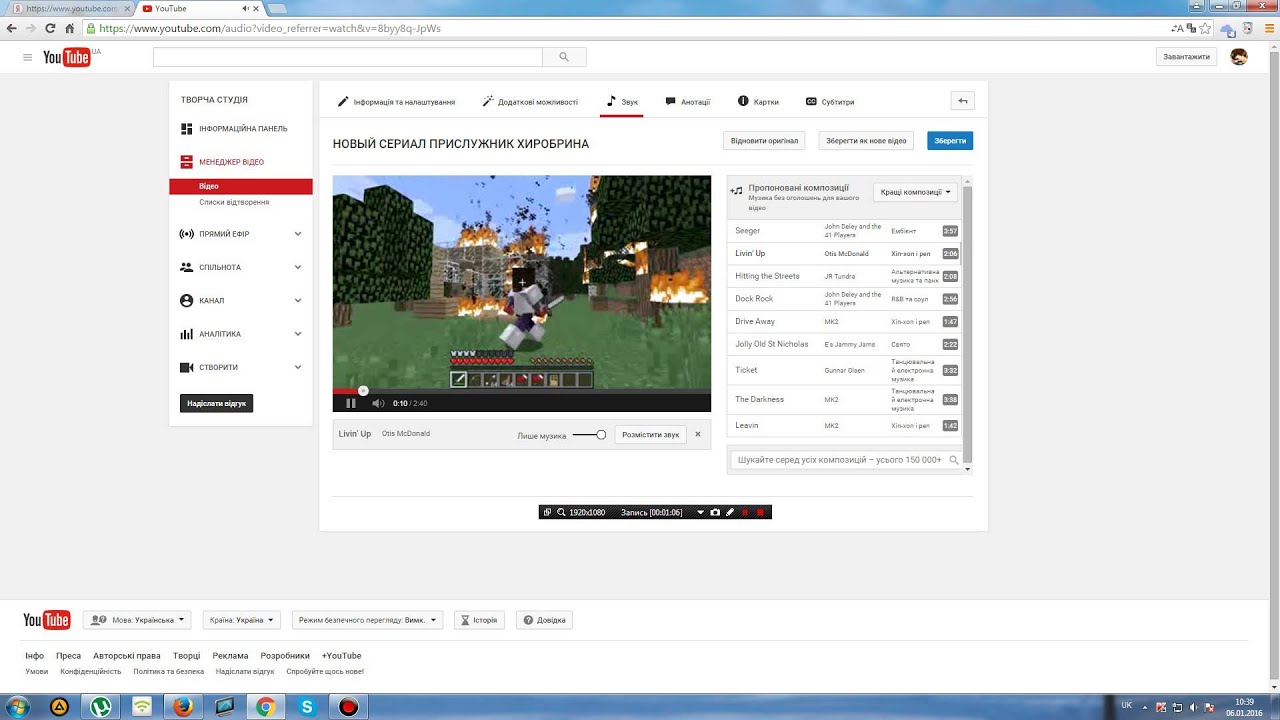Focus the YouTube header search box

point(348,57)
